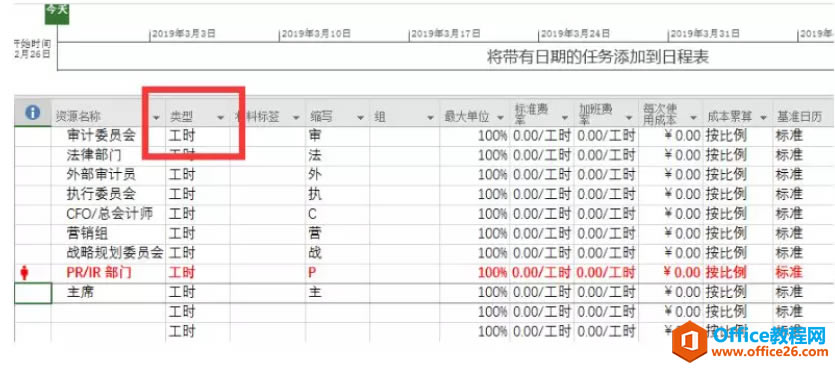
Task: Click the 工时 type cell for 审计委员会
Action: click(x=198, y=136)
